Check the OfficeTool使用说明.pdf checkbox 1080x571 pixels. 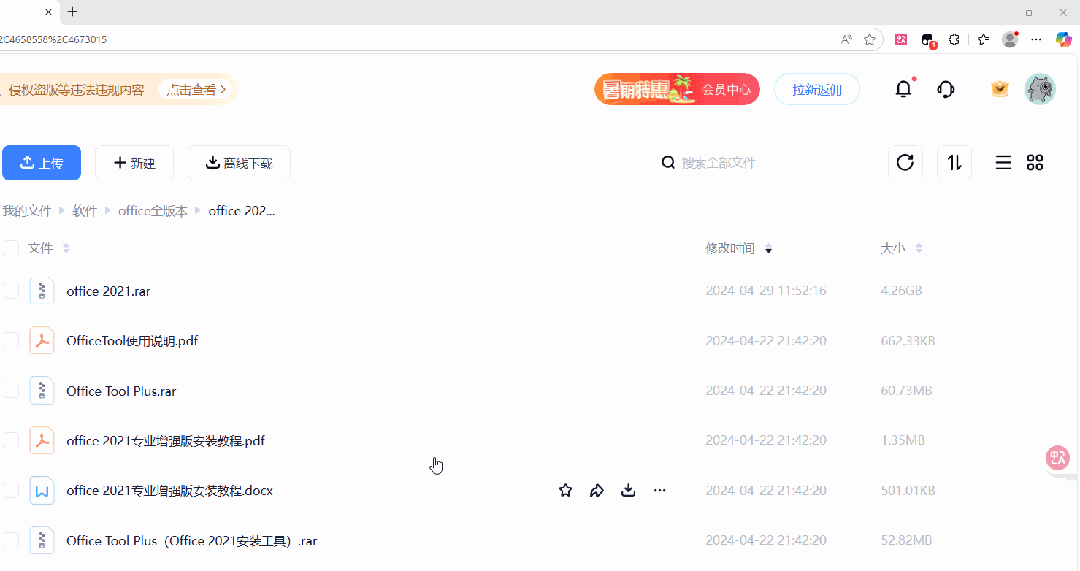point(10,340)
